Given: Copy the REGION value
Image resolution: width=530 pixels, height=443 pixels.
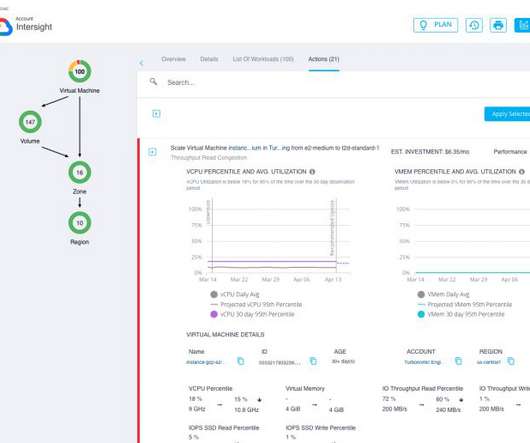Looking at the screenshot, I should 511,361.
